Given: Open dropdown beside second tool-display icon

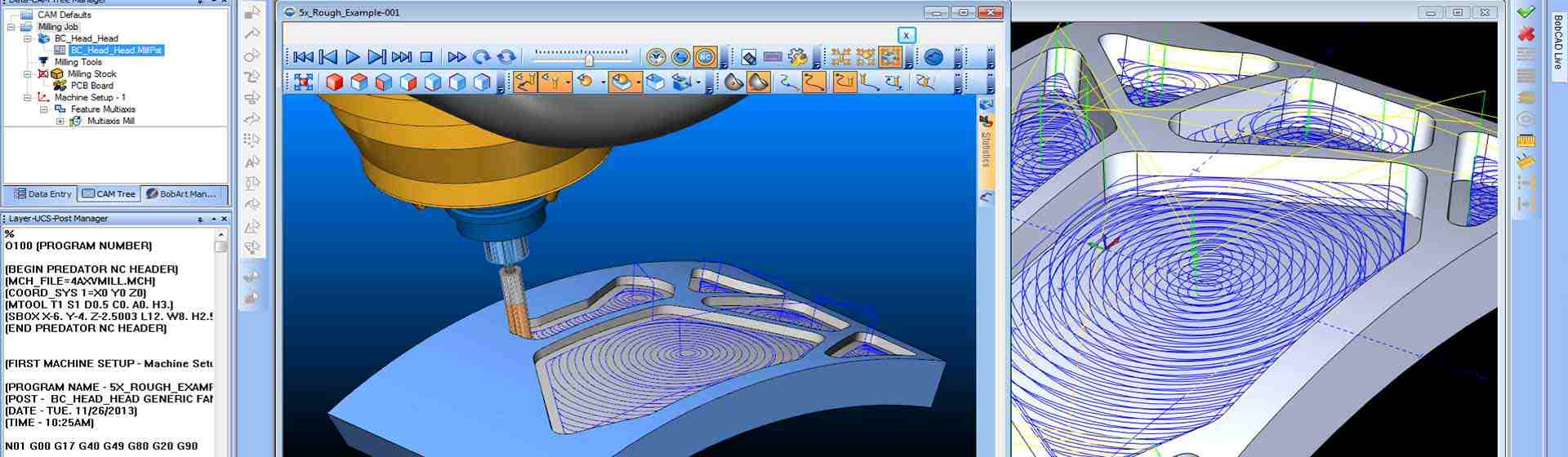Looking at the screenshot, I should point(568,82).
